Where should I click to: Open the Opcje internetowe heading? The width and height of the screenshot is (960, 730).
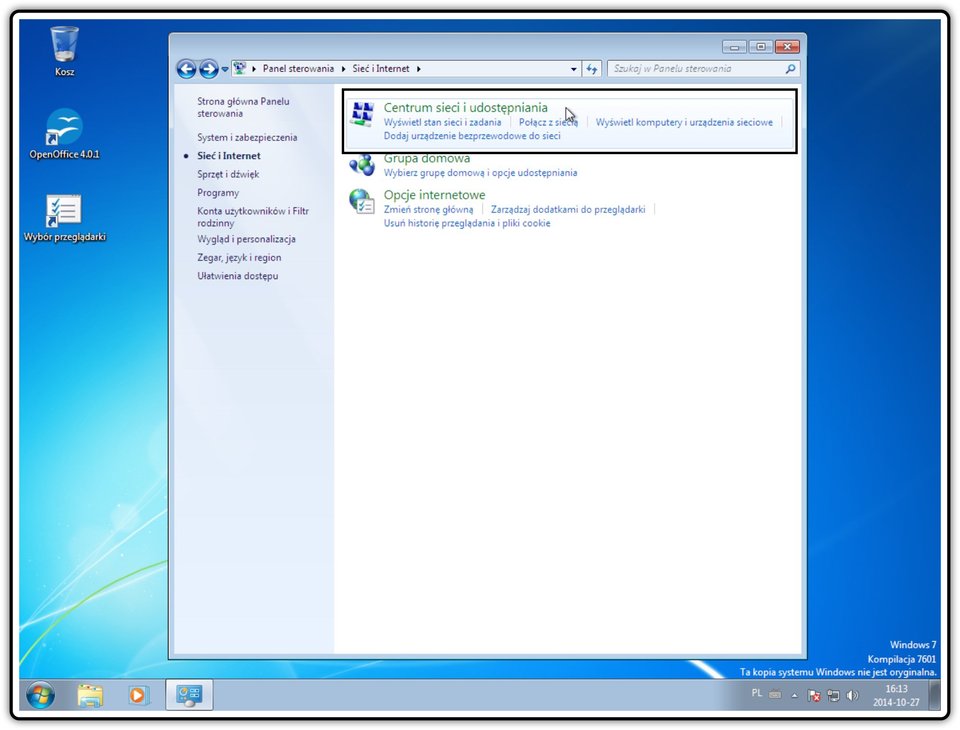pos(434,195)
